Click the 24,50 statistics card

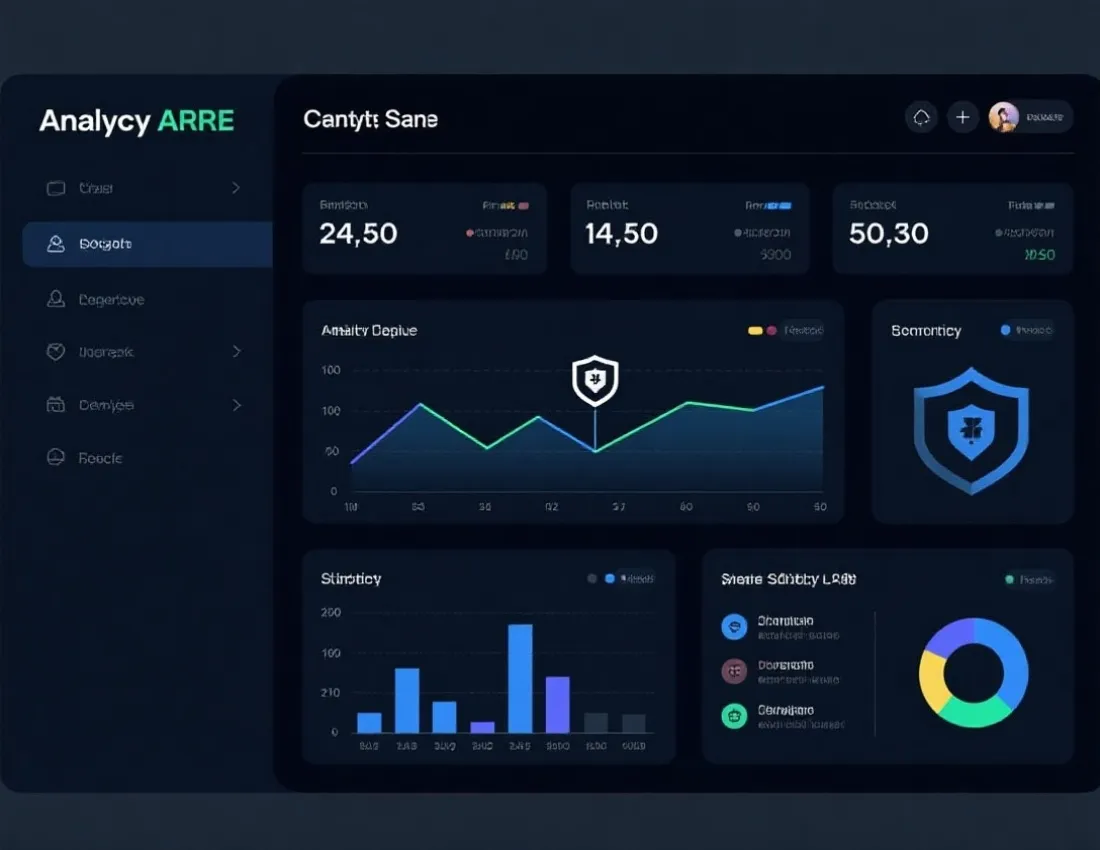(x=424, y=229)
